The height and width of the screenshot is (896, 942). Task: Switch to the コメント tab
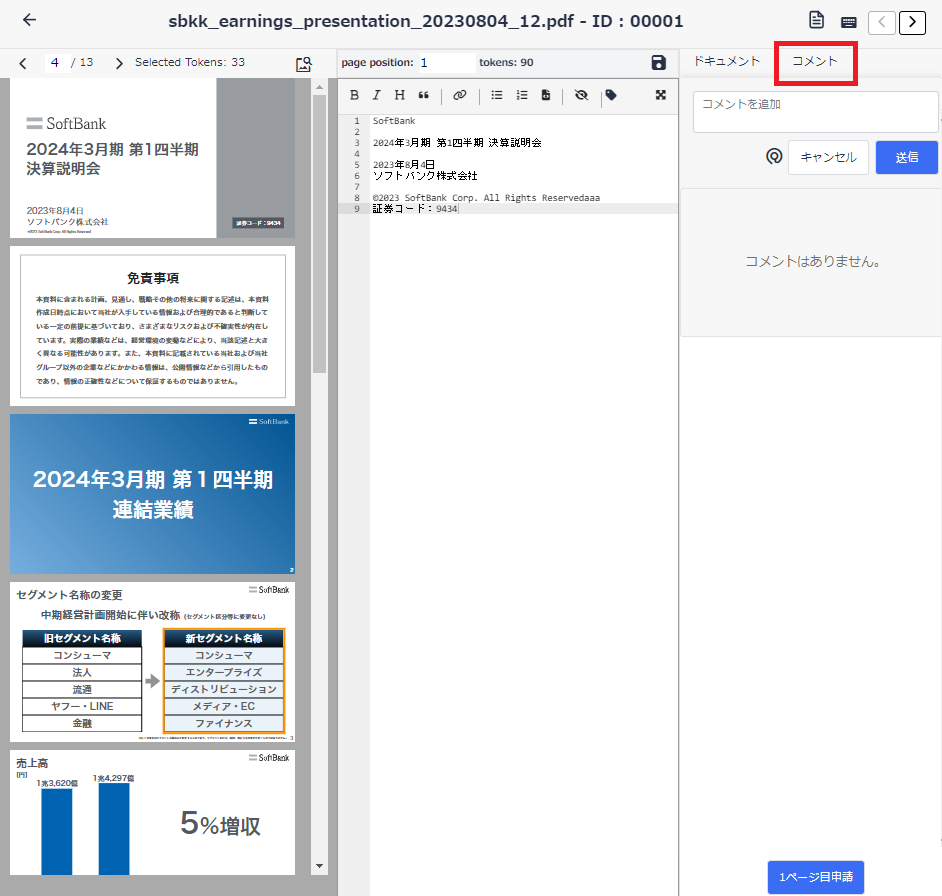(815, 61)
